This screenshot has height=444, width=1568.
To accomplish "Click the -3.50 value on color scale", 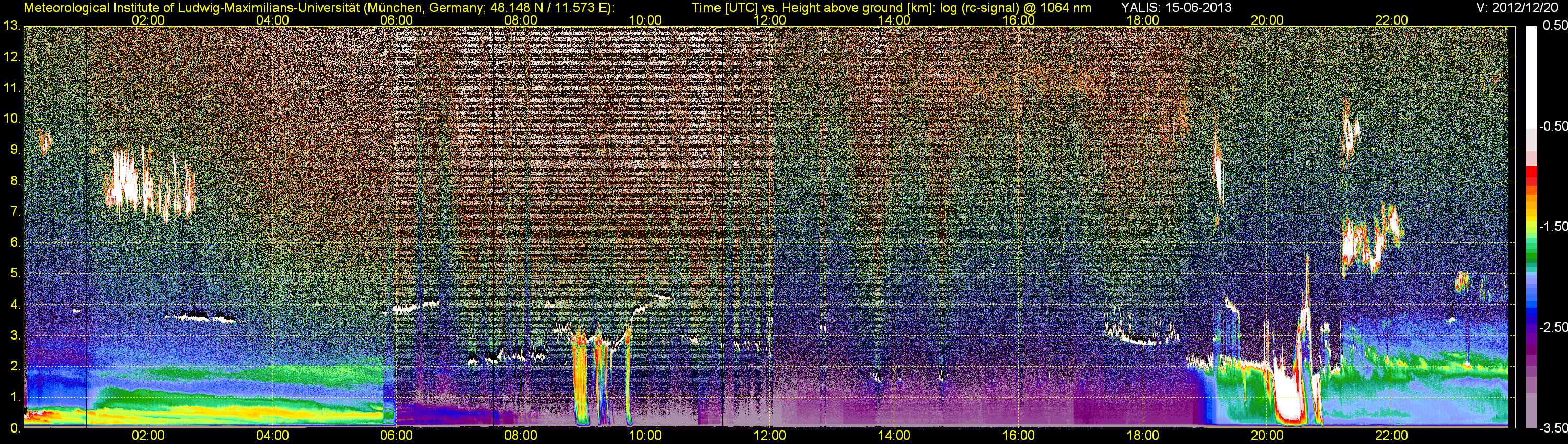I will [x=1553, y=428].
